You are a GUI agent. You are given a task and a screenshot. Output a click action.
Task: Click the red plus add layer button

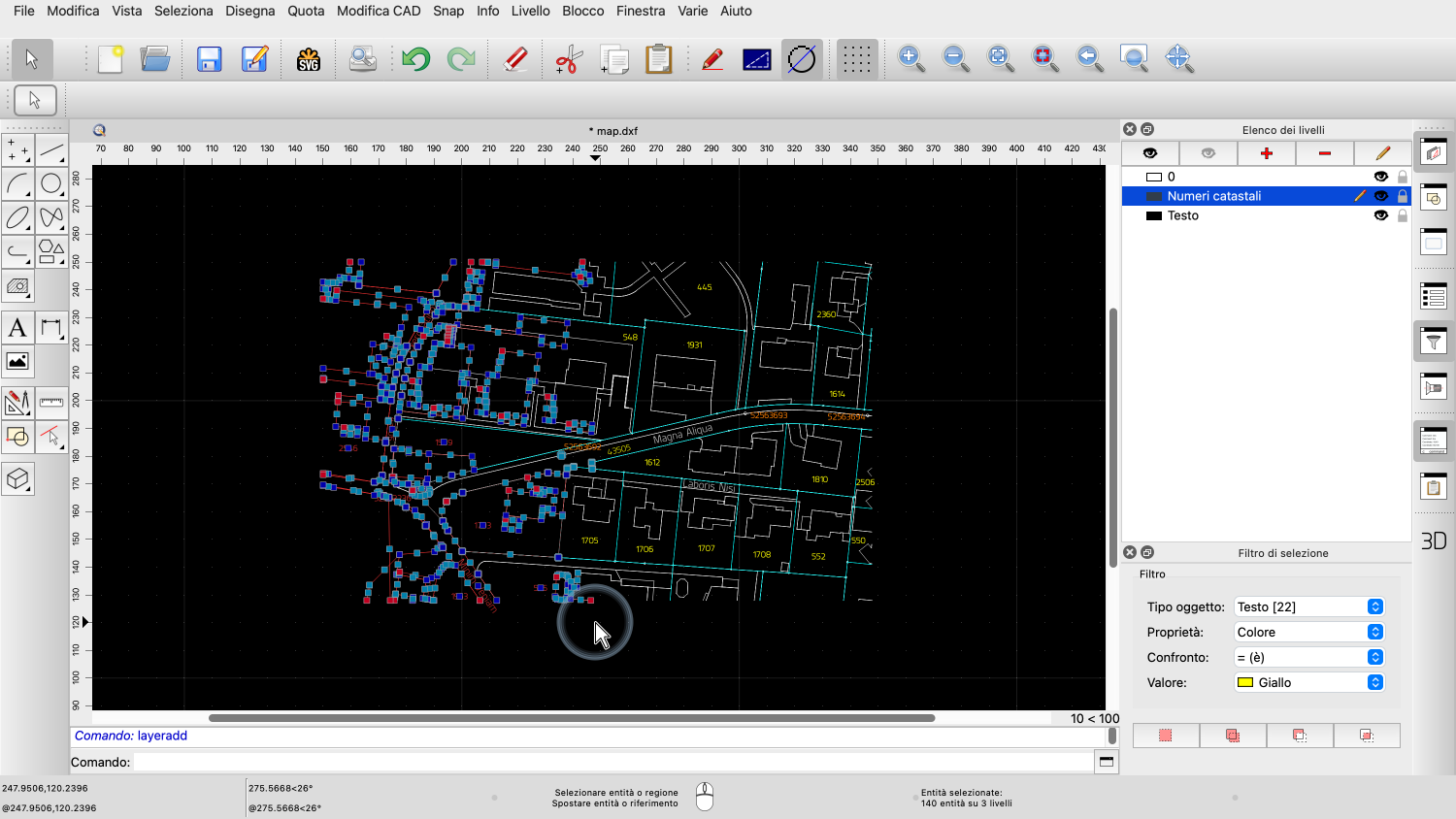pyautogui.click(x=1266, y=153)
